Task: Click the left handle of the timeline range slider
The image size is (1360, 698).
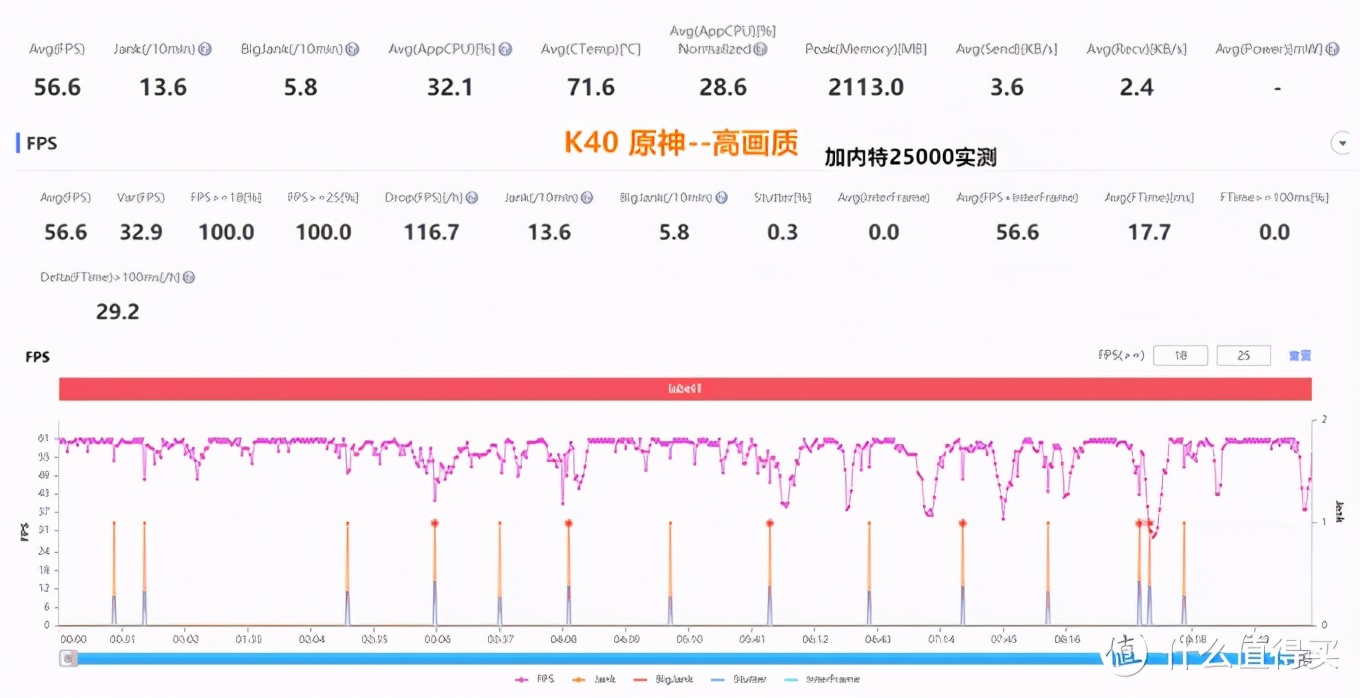Action: tap(68, 658)
